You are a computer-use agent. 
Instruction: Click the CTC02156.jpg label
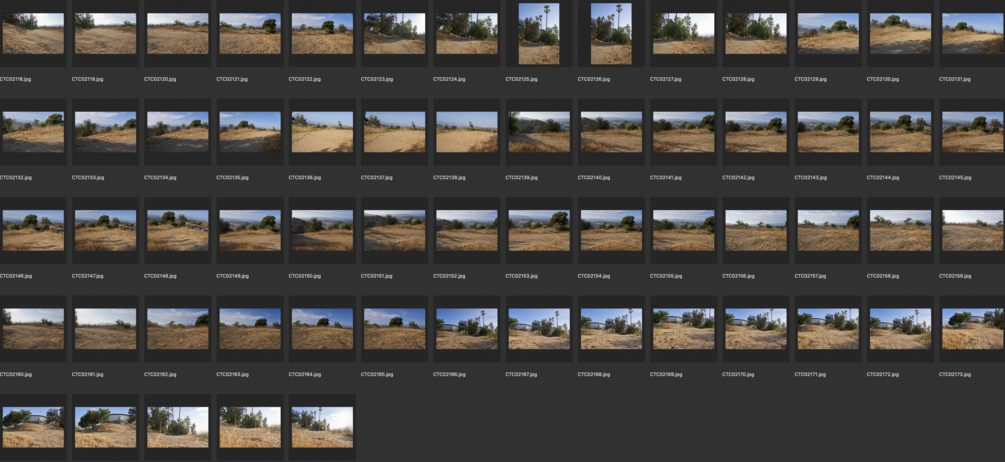point(738,276)
